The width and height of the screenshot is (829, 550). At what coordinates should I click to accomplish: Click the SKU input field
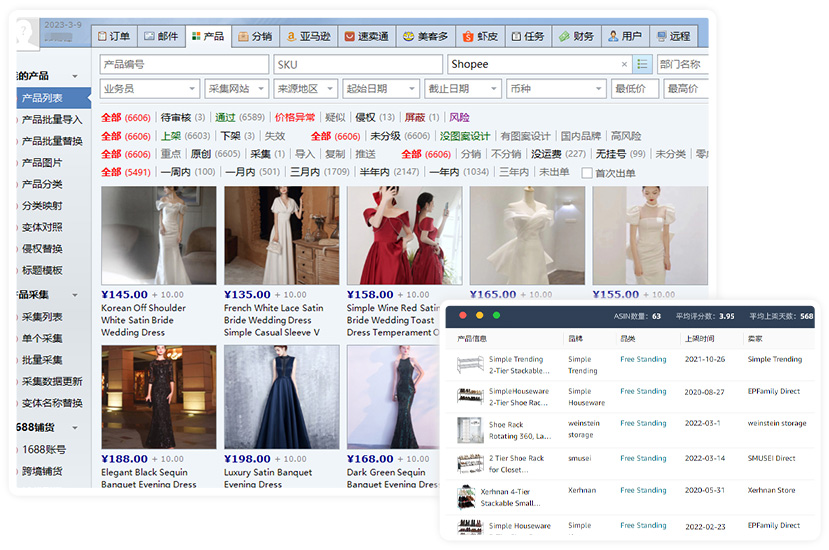(x=358, y=65)
